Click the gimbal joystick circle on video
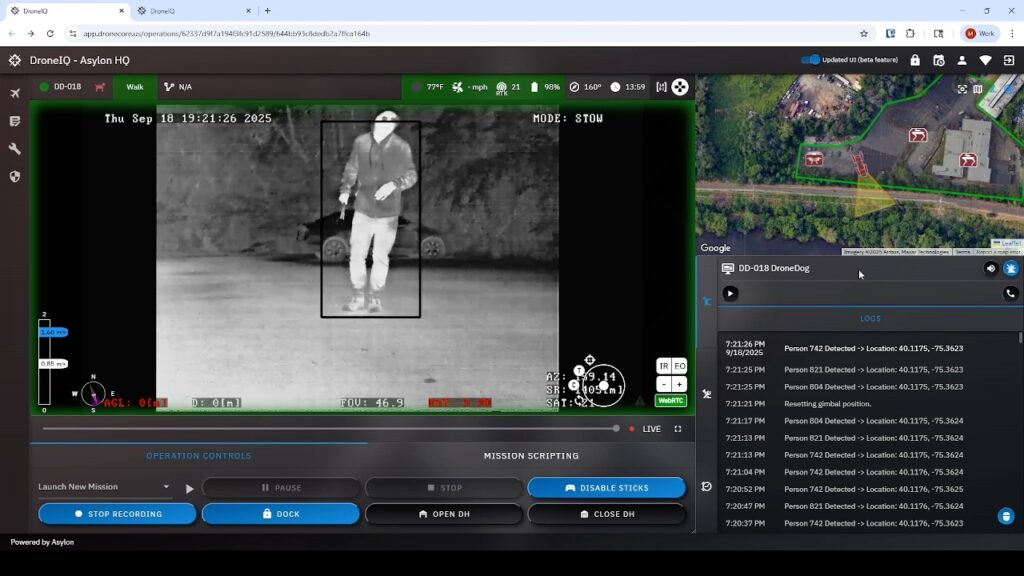Image resolution: width=1024 pixels, height=576 pixels. [603, 386]
